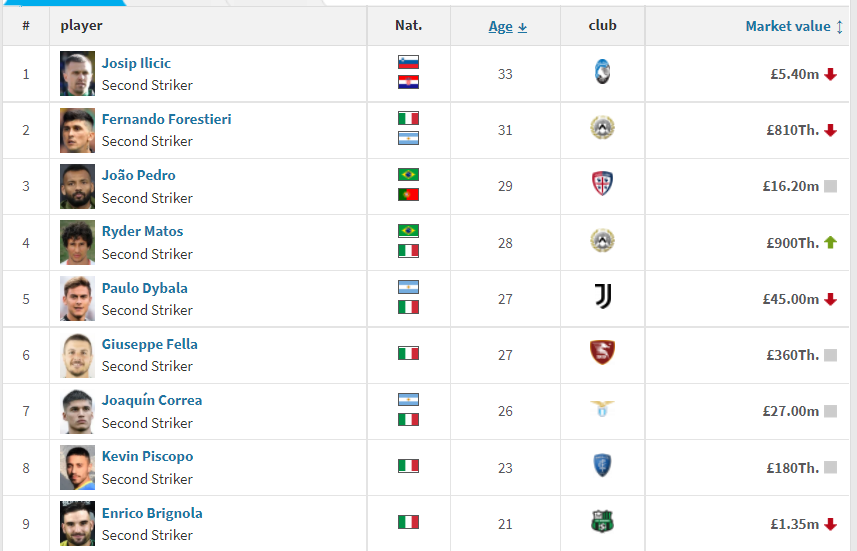Viewport: 857px width, 551px height.
Task: Open João Pedro player link
Action: [138, 175]
